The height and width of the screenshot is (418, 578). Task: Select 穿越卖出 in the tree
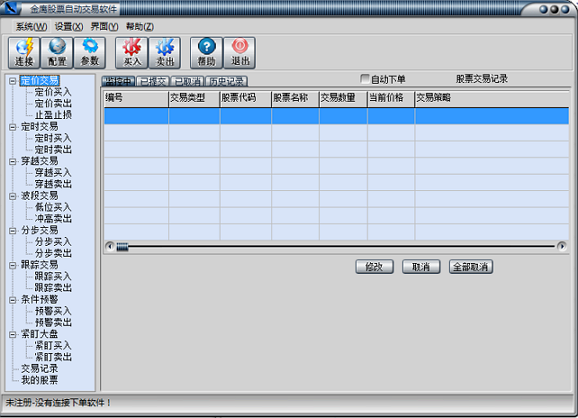tap(53, 184)
